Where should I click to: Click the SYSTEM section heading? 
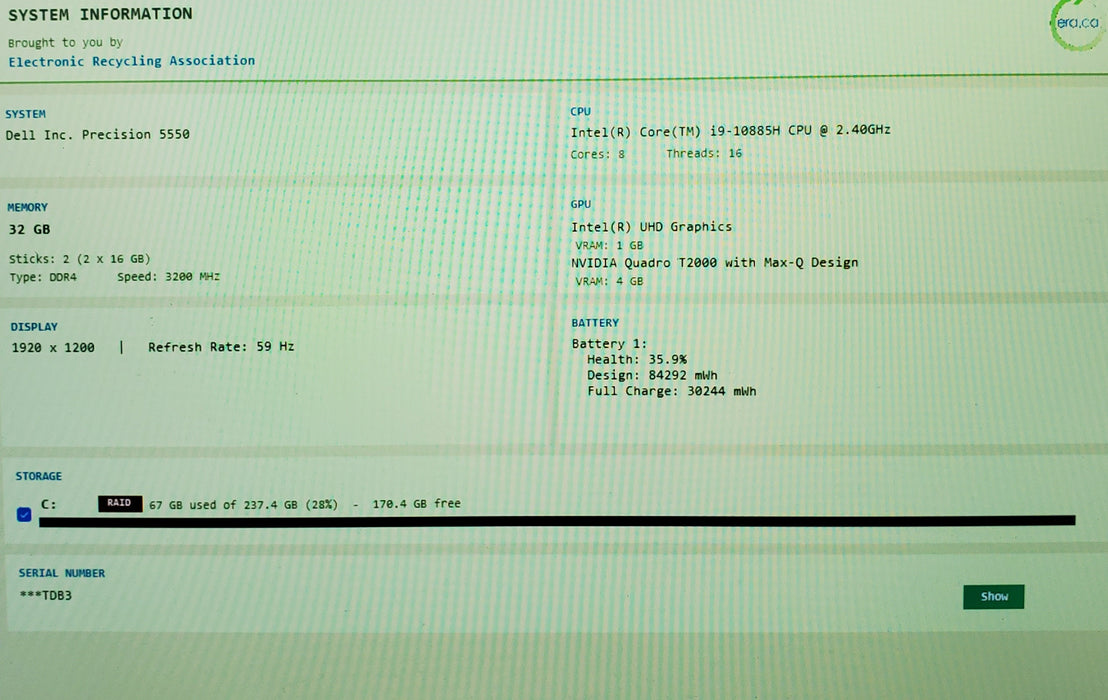(x=25, y=114)
